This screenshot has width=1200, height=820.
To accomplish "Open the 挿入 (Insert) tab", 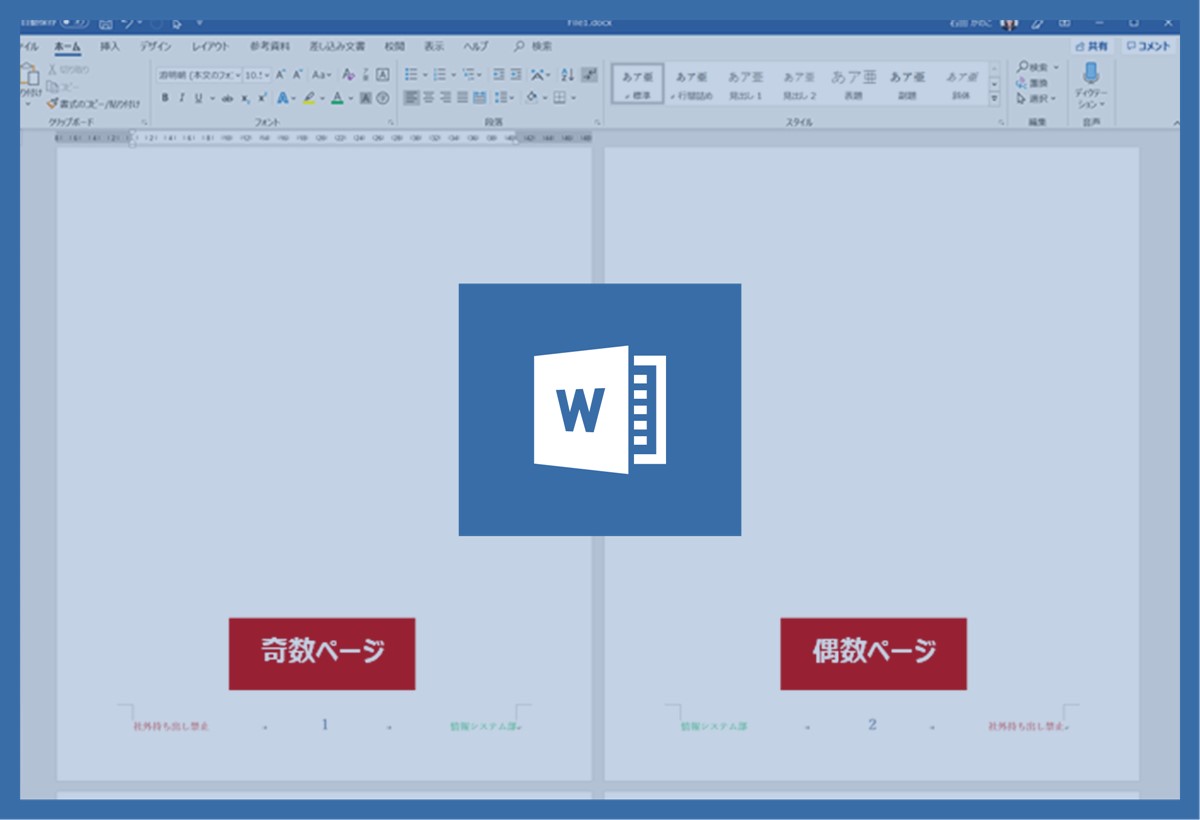I will point(110,46).
